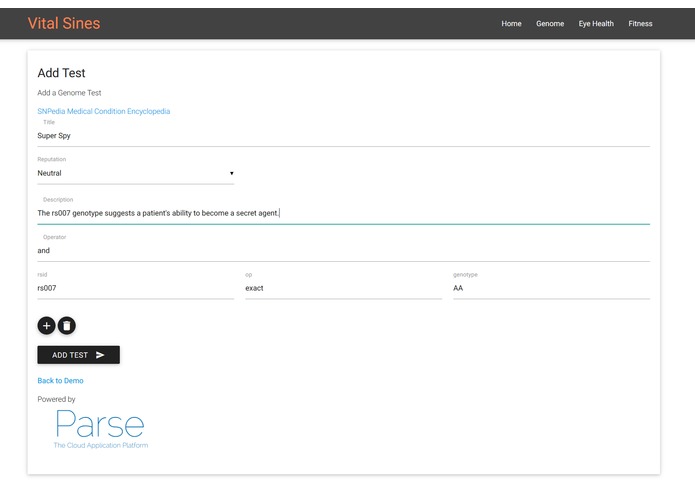Focus the Operator field containing and
The image size is (695, 494).
coord(344,251)
